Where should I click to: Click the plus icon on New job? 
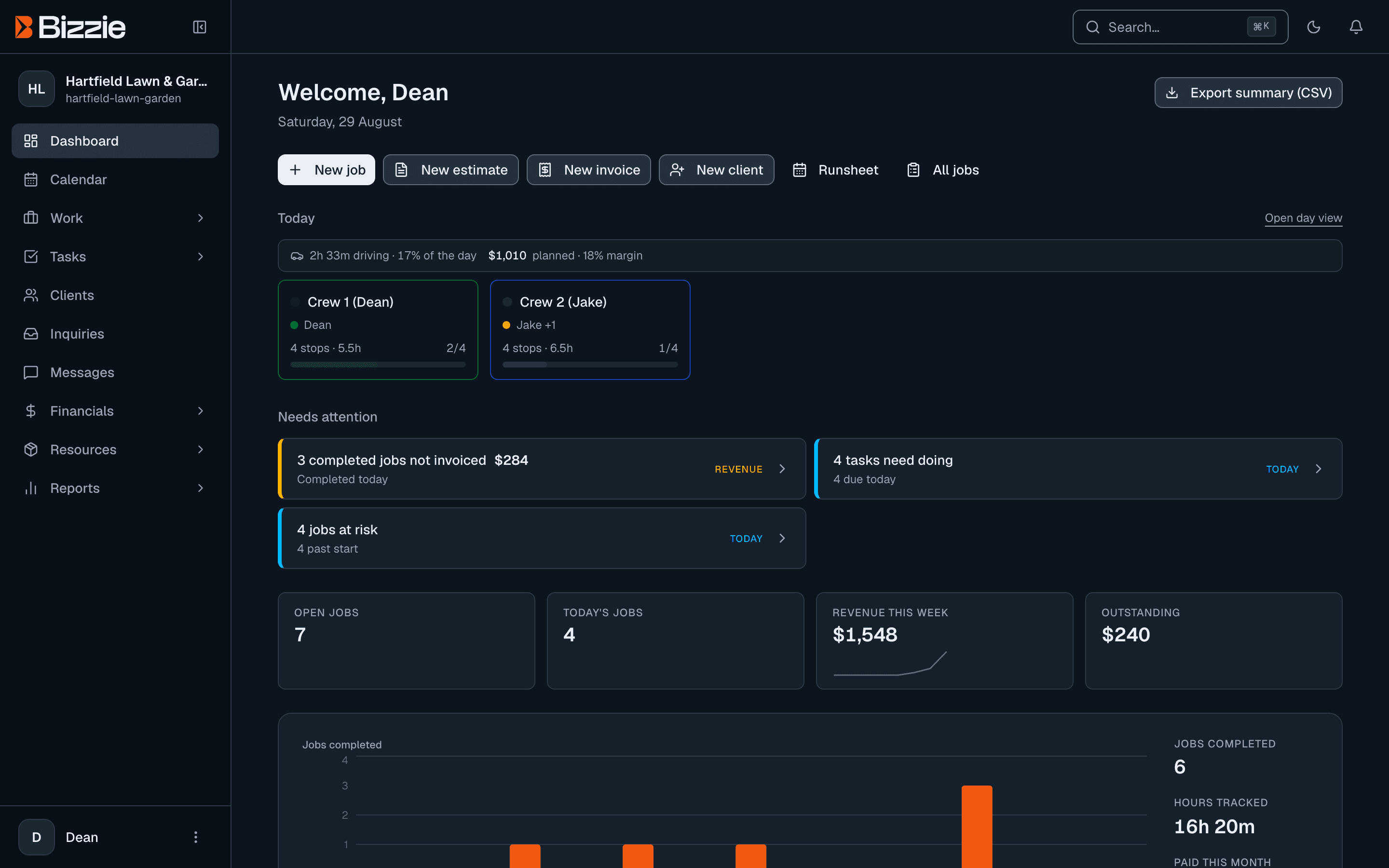[295, 170]
